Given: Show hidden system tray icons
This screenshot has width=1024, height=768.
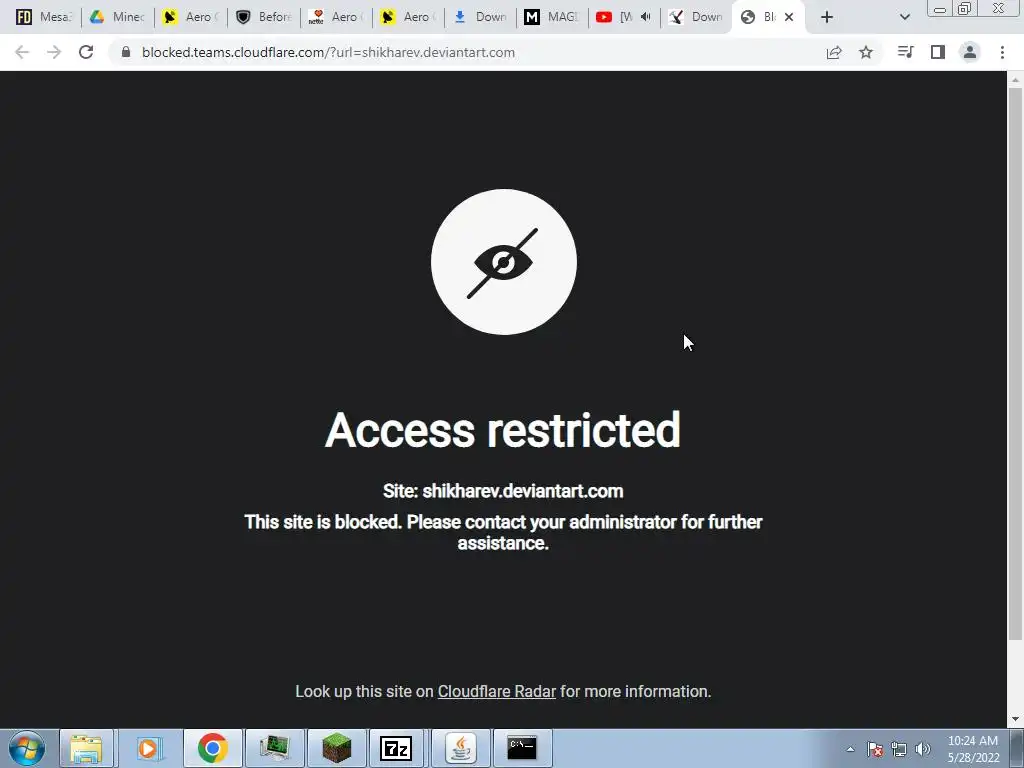Looking at the screenshot, I should (850, 749).
